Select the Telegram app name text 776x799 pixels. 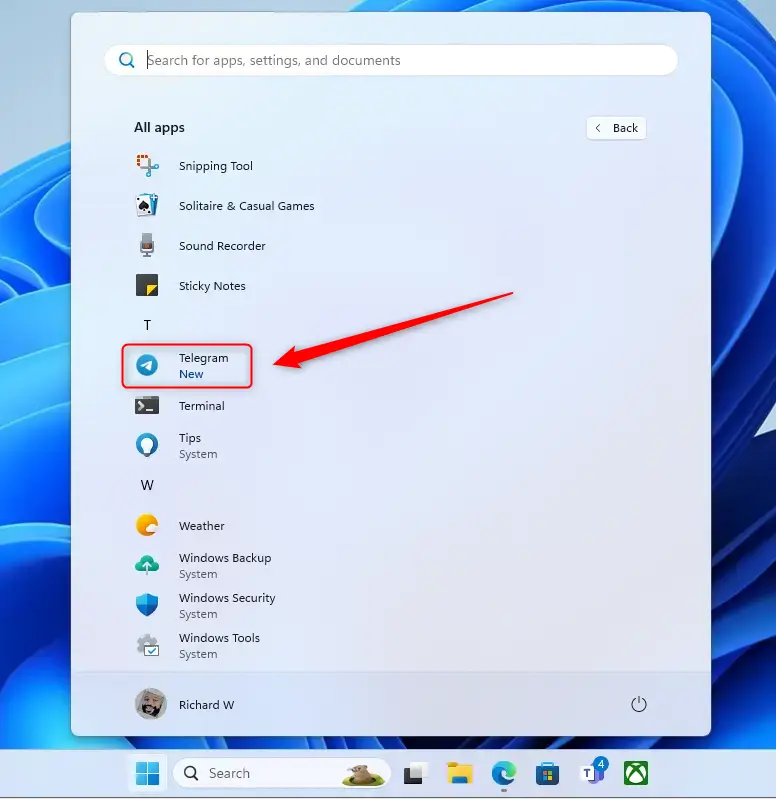click(x=203, y=358)
